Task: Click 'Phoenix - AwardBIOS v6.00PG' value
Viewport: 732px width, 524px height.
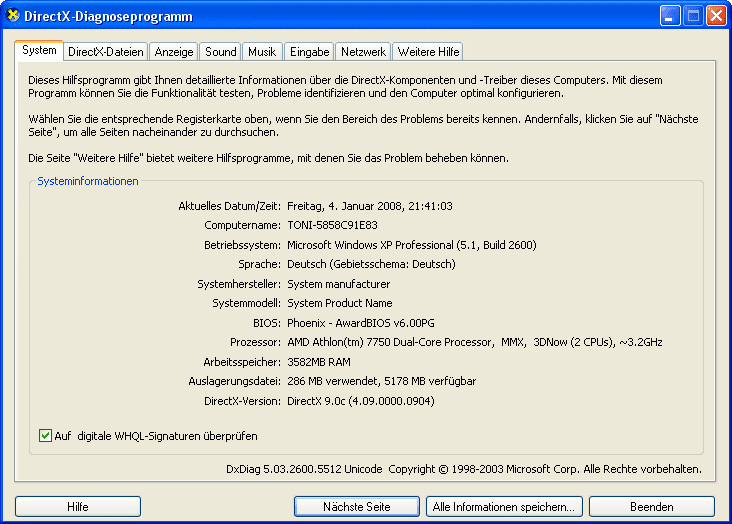Action: click(x=361, y=323)
